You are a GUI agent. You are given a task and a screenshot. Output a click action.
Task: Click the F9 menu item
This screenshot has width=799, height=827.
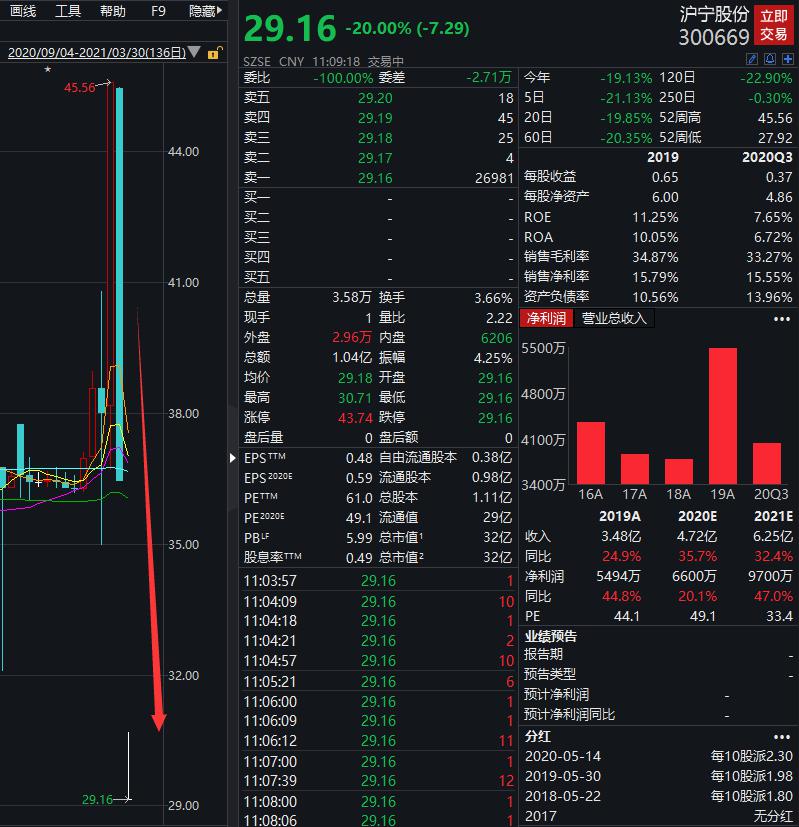point(158,11)
